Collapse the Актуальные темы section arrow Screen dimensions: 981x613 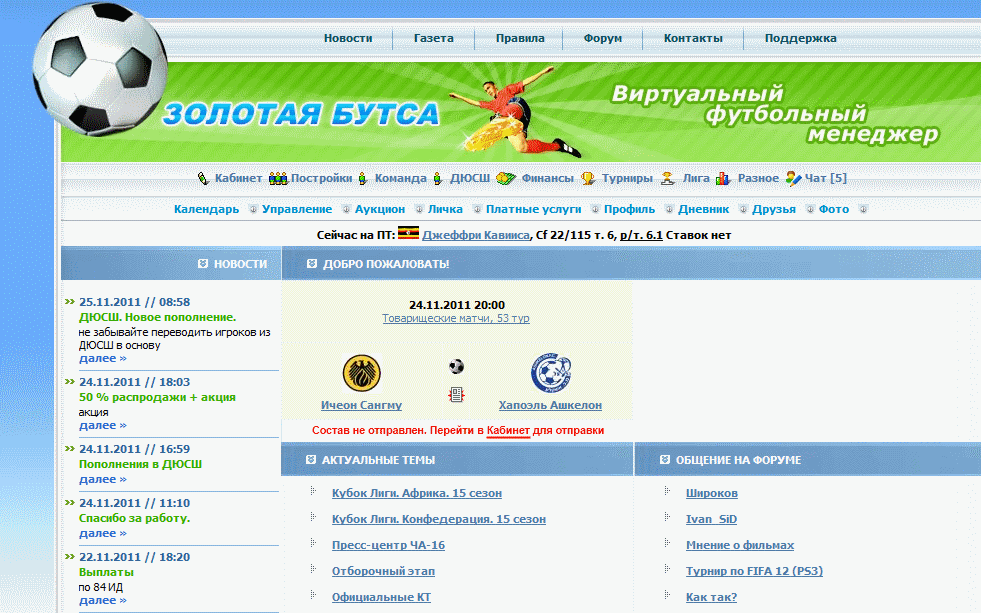311,460
